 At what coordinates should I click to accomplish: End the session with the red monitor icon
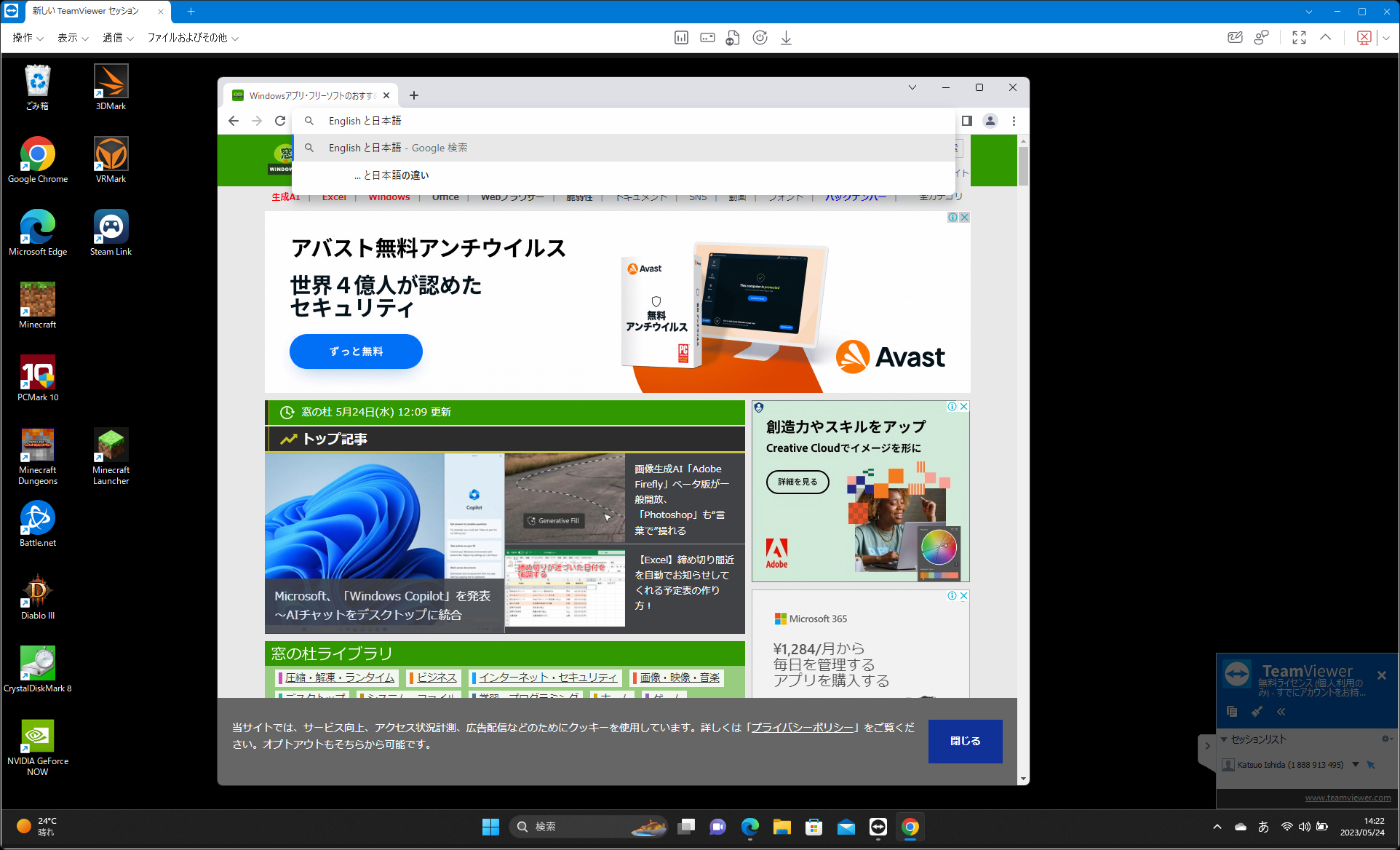tap(1364, 37)
